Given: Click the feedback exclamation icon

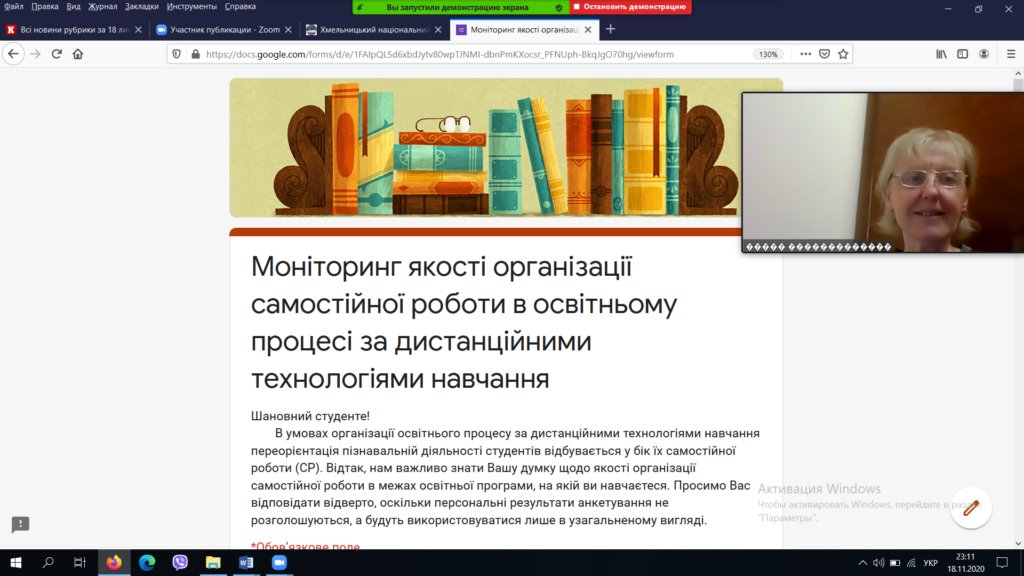Looking at the screenshot, I should point(20,525).
